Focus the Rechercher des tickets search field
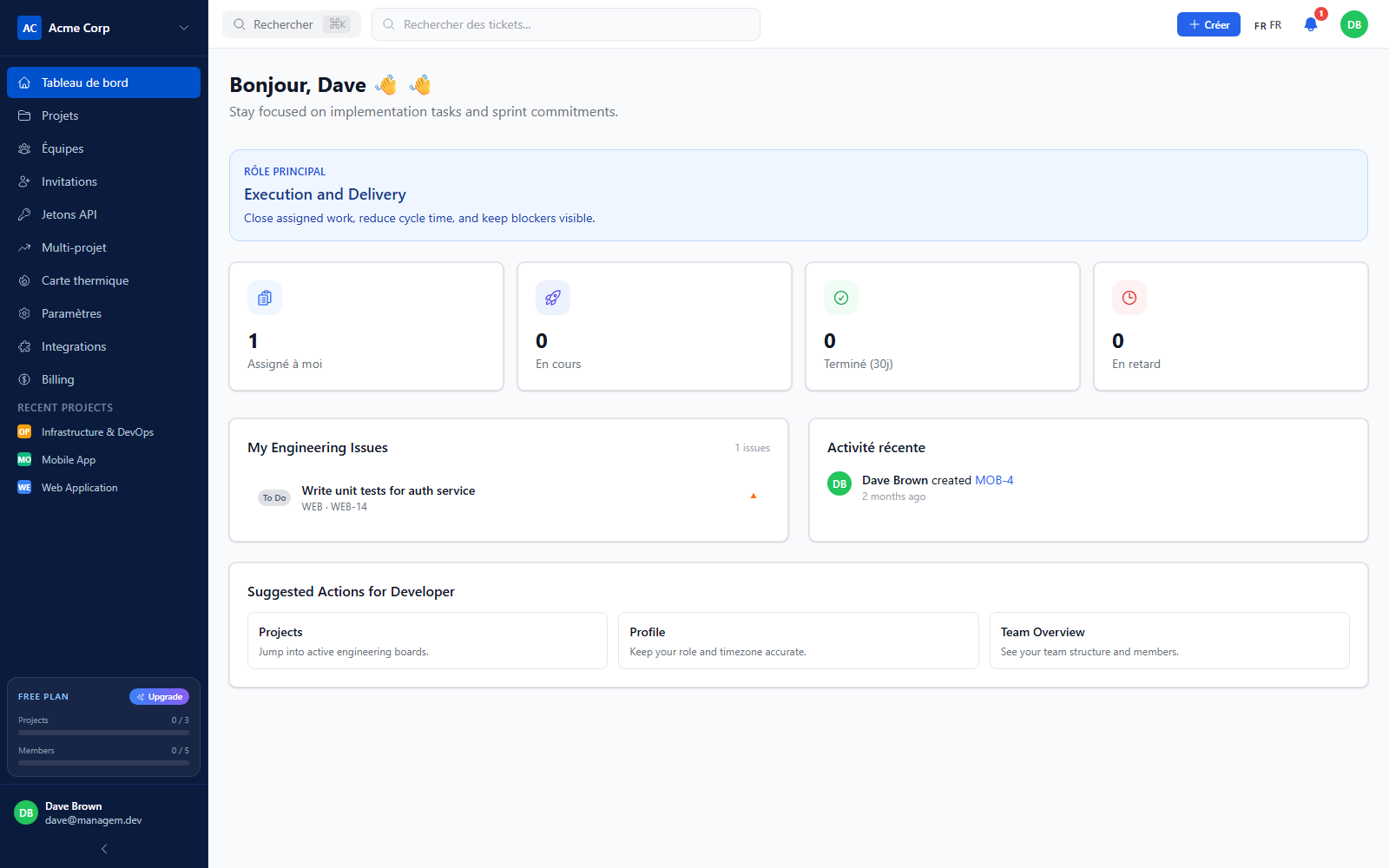Screen dimensions: 1389x868 pyautogui.click(x=566, y=24)
